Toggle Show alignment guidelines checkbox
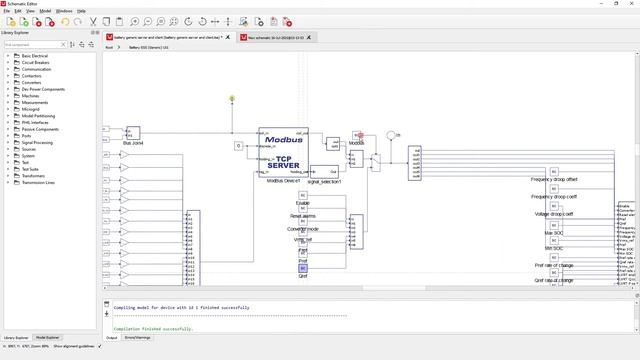 (100, 346)
